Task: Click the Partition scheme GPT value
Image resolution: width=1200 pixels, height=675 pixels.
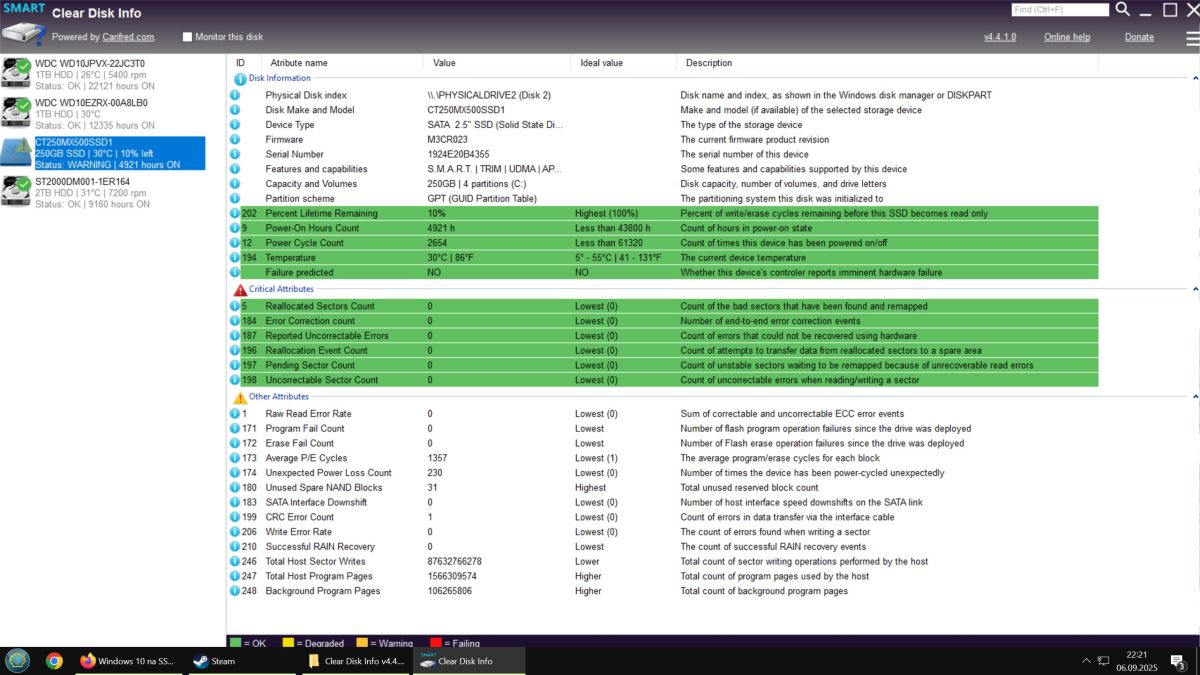Action: [483, 198]
